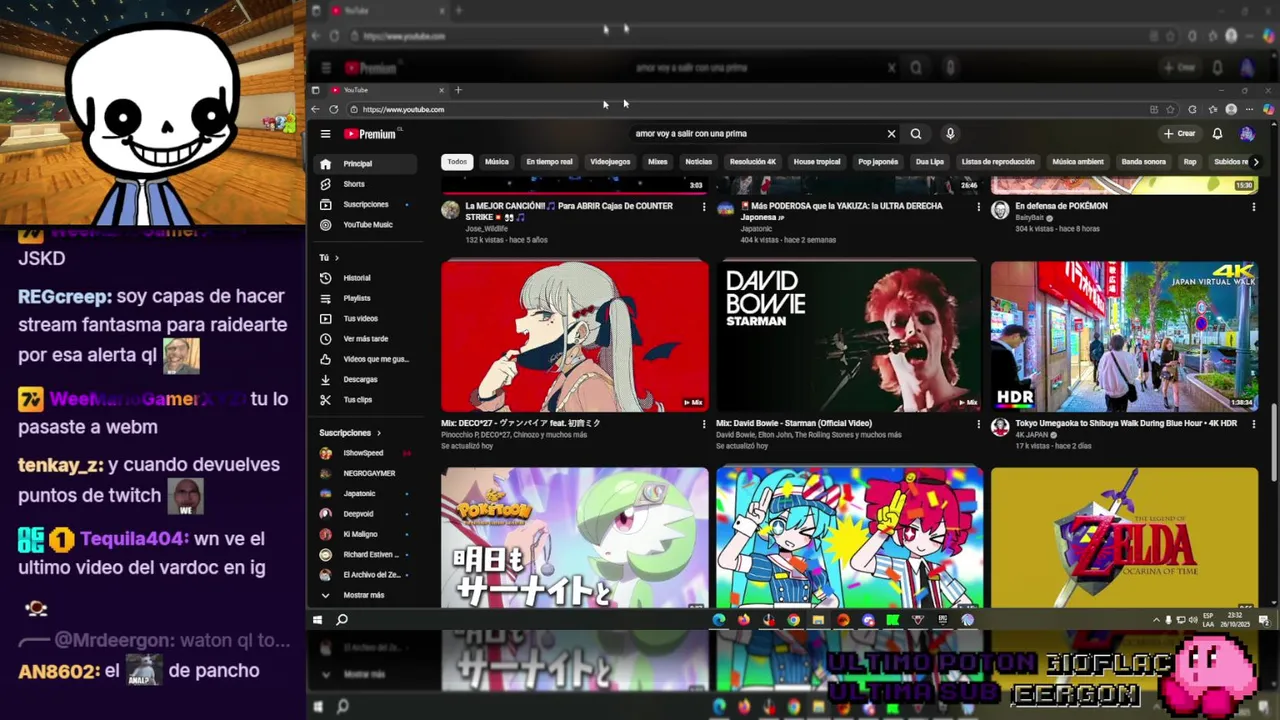This screenshot has height=720, width=1280.
Task: Select the Mixes filter chip
Action: 657,162
